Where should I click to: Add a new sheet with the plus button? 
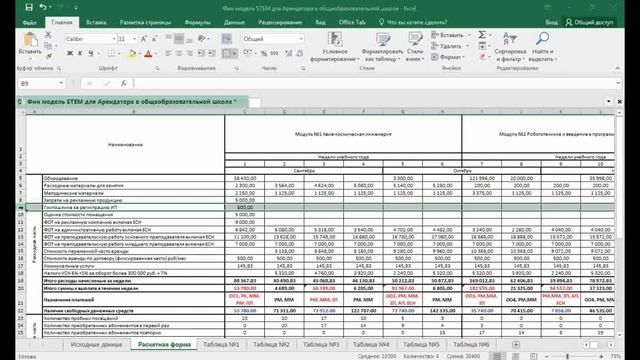tap(516, 345)
